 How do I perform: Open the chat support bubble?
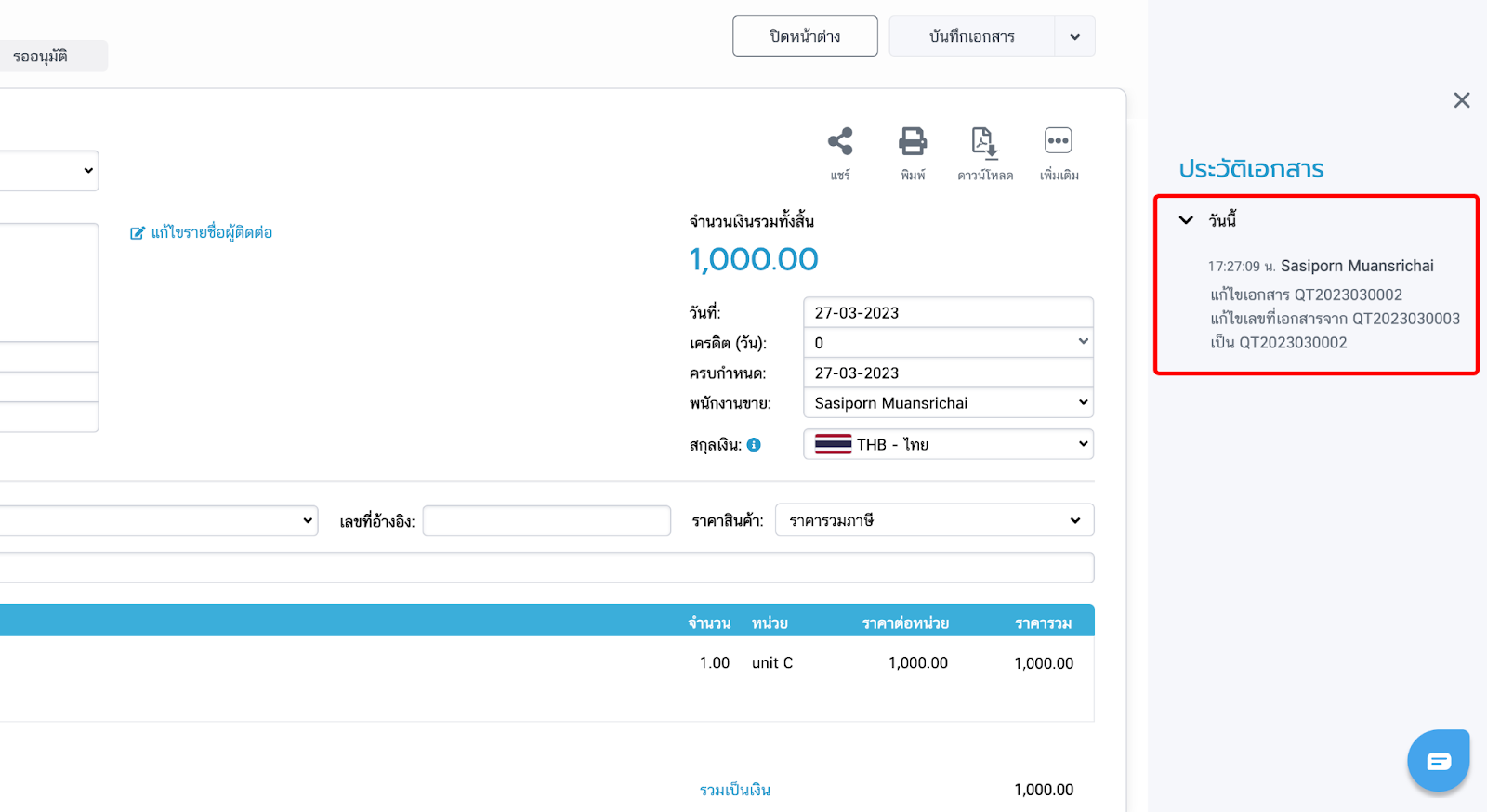click(1438, 761)
